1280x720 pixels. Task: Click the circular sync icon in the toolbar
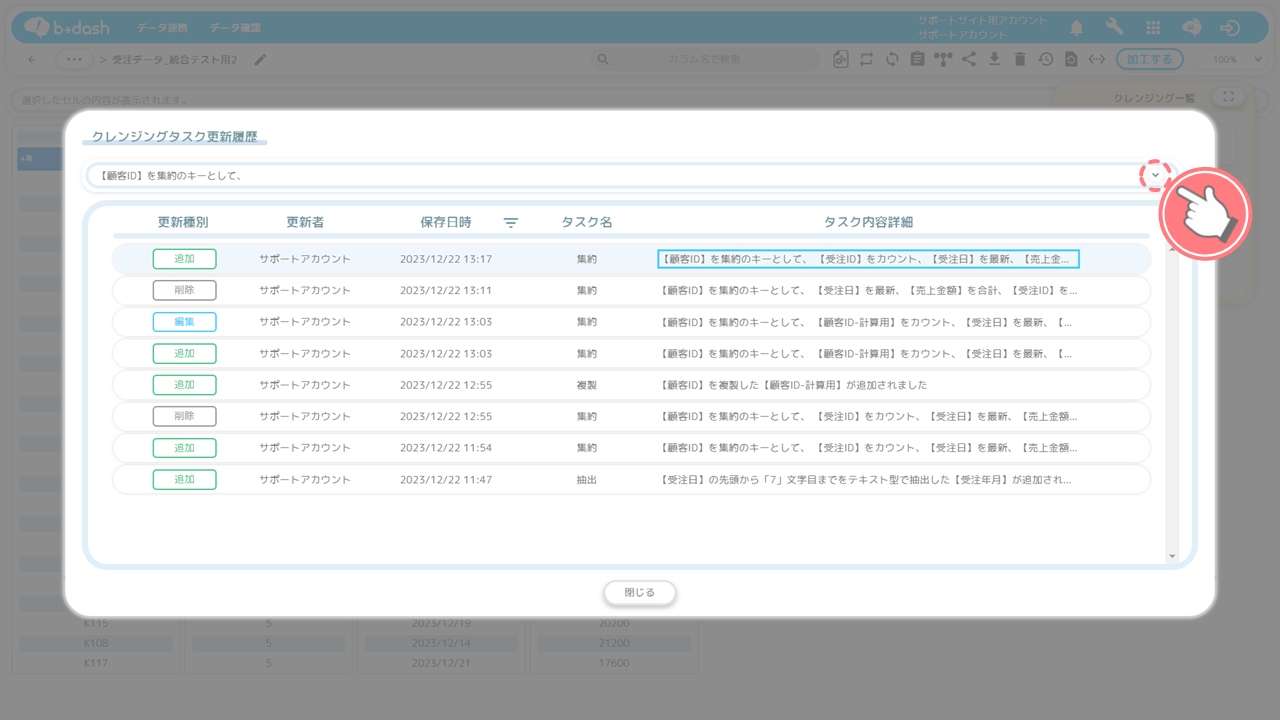click(892, 59)
